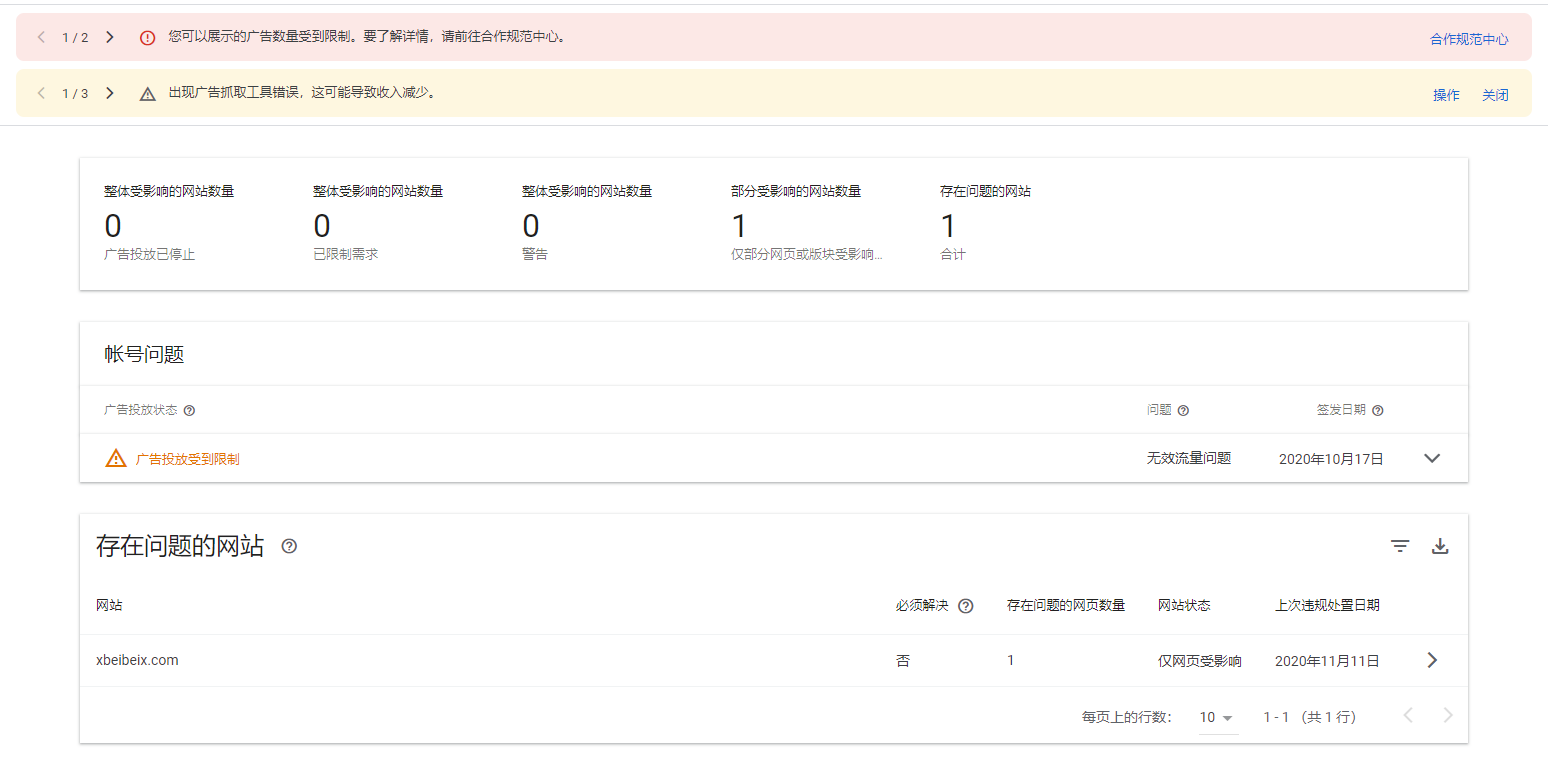Click the red error circle icon
Image resolution: width=1548 pixels, height=775 pixels.
click(148, 38)
